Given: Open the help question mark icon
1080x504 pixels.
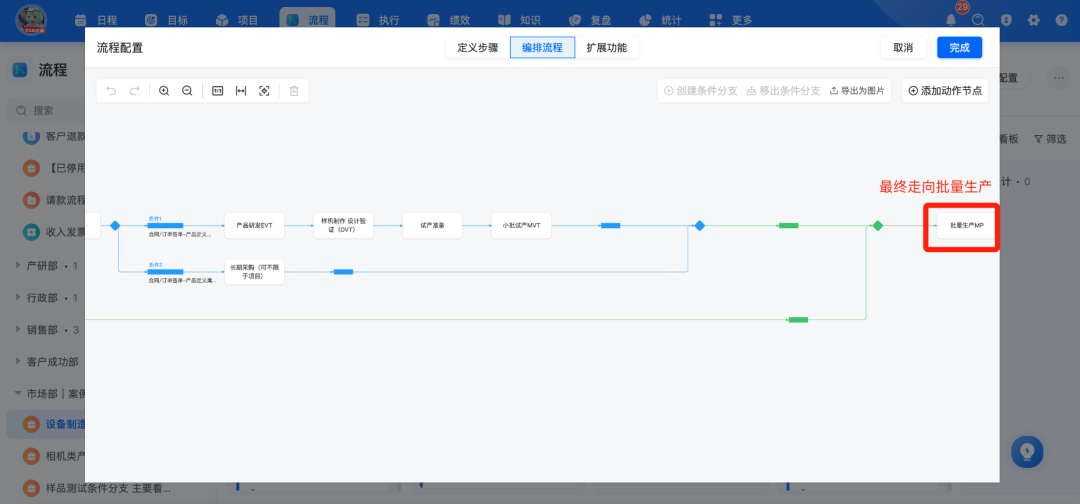Looking at the screenshot, I should [1061, 20].
